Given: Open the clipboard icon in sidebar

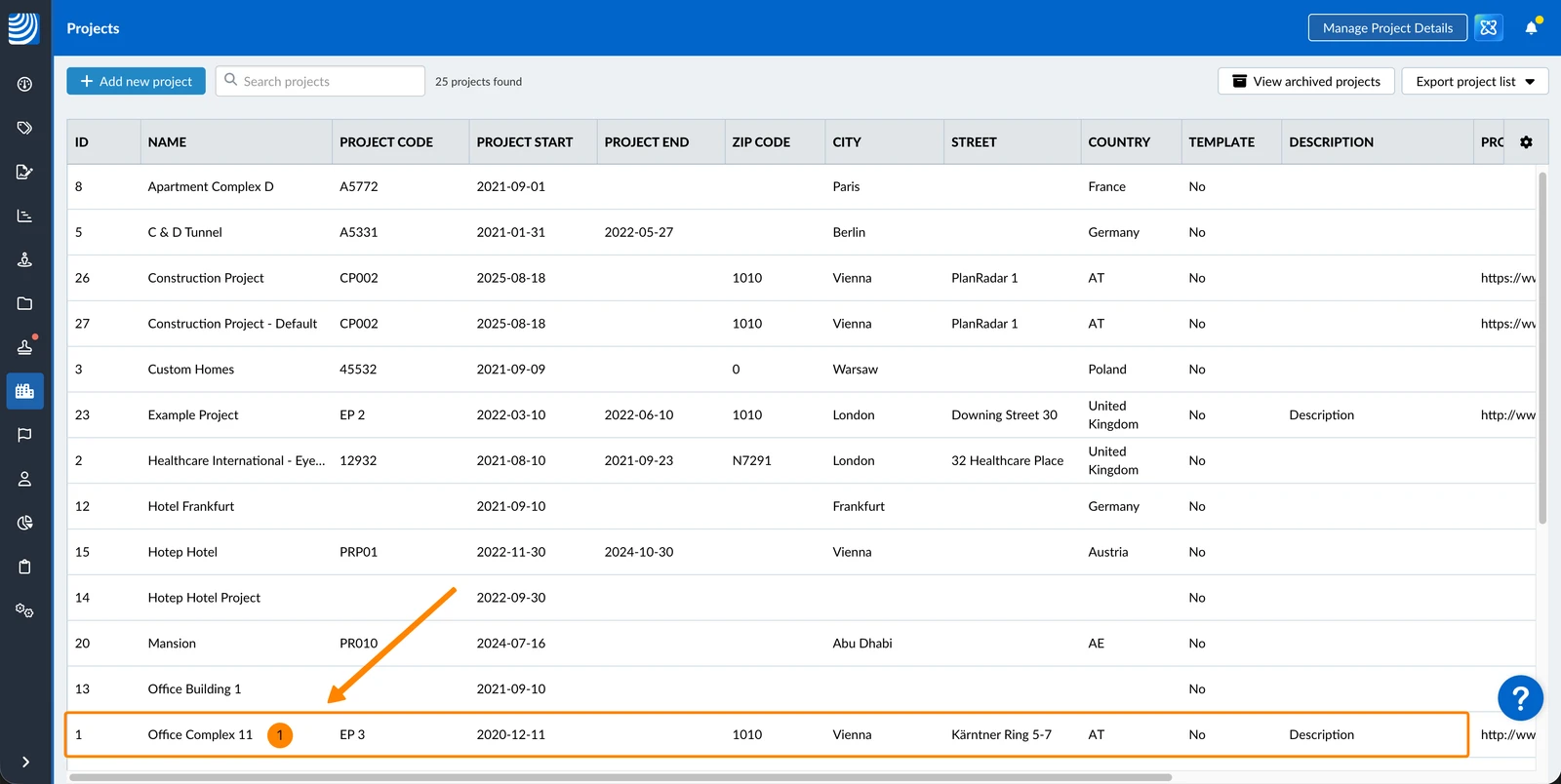Looking at the screenshot, I should [24, 567].
